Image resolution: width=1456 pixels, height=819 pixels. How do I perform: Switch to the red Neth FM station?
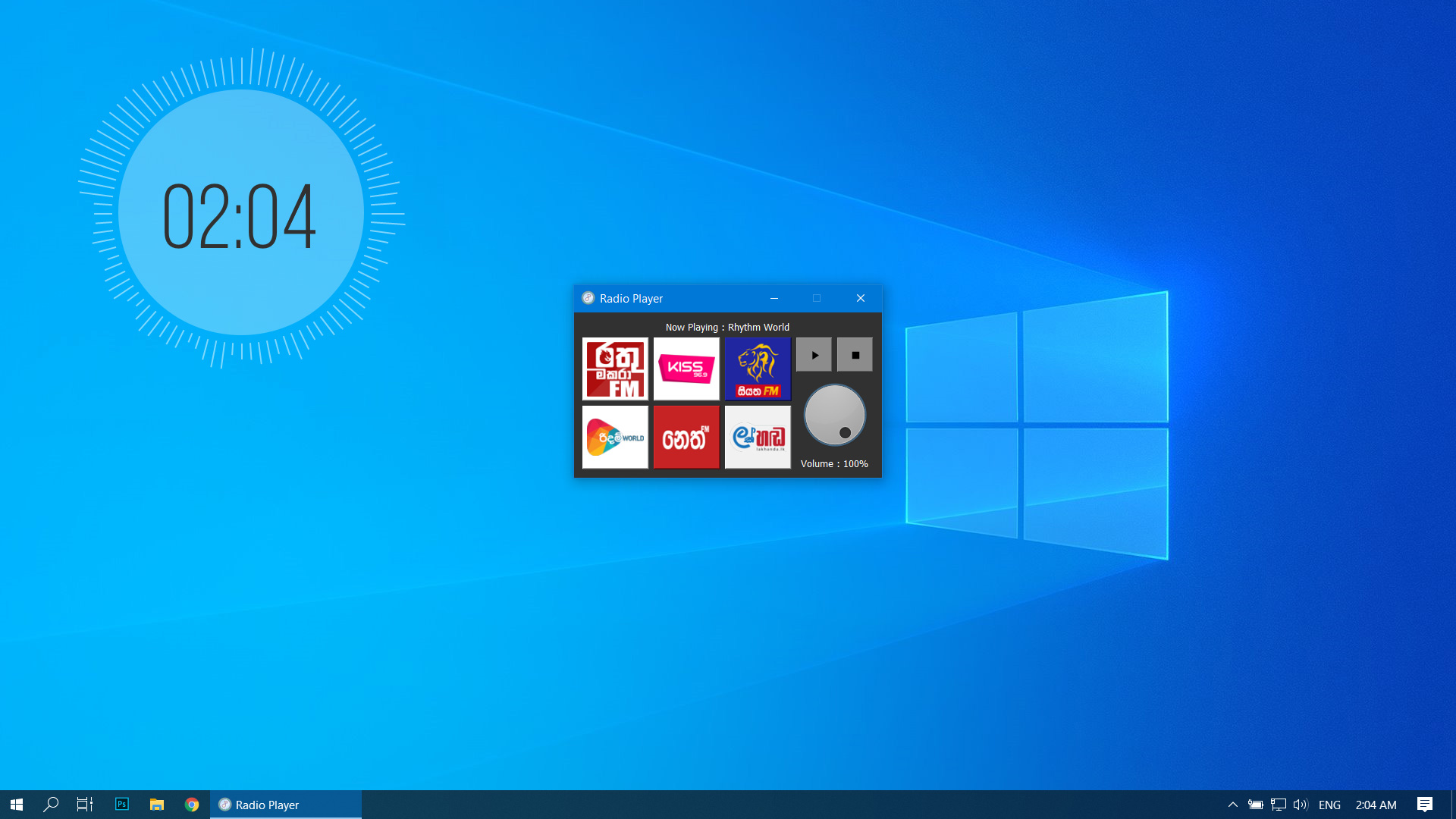tap(686, 438)
